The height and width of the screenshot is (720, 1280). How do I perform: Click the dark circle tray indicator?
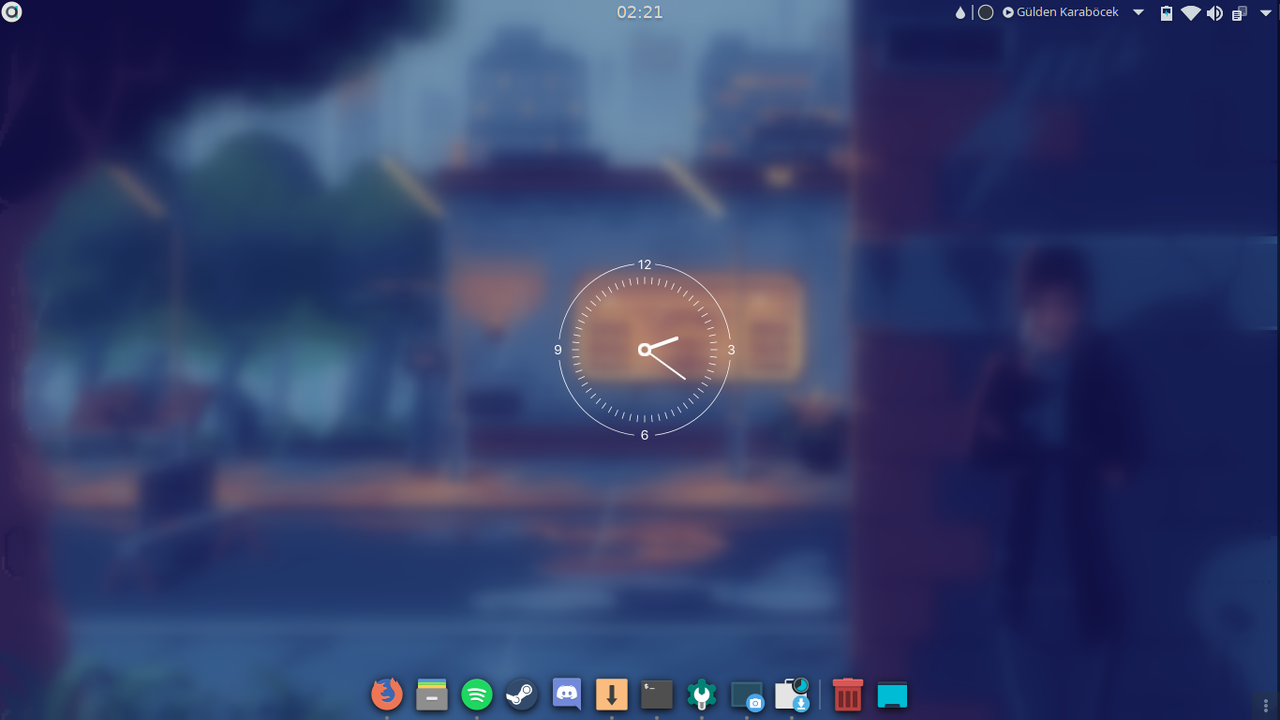[x=985, y=13]
